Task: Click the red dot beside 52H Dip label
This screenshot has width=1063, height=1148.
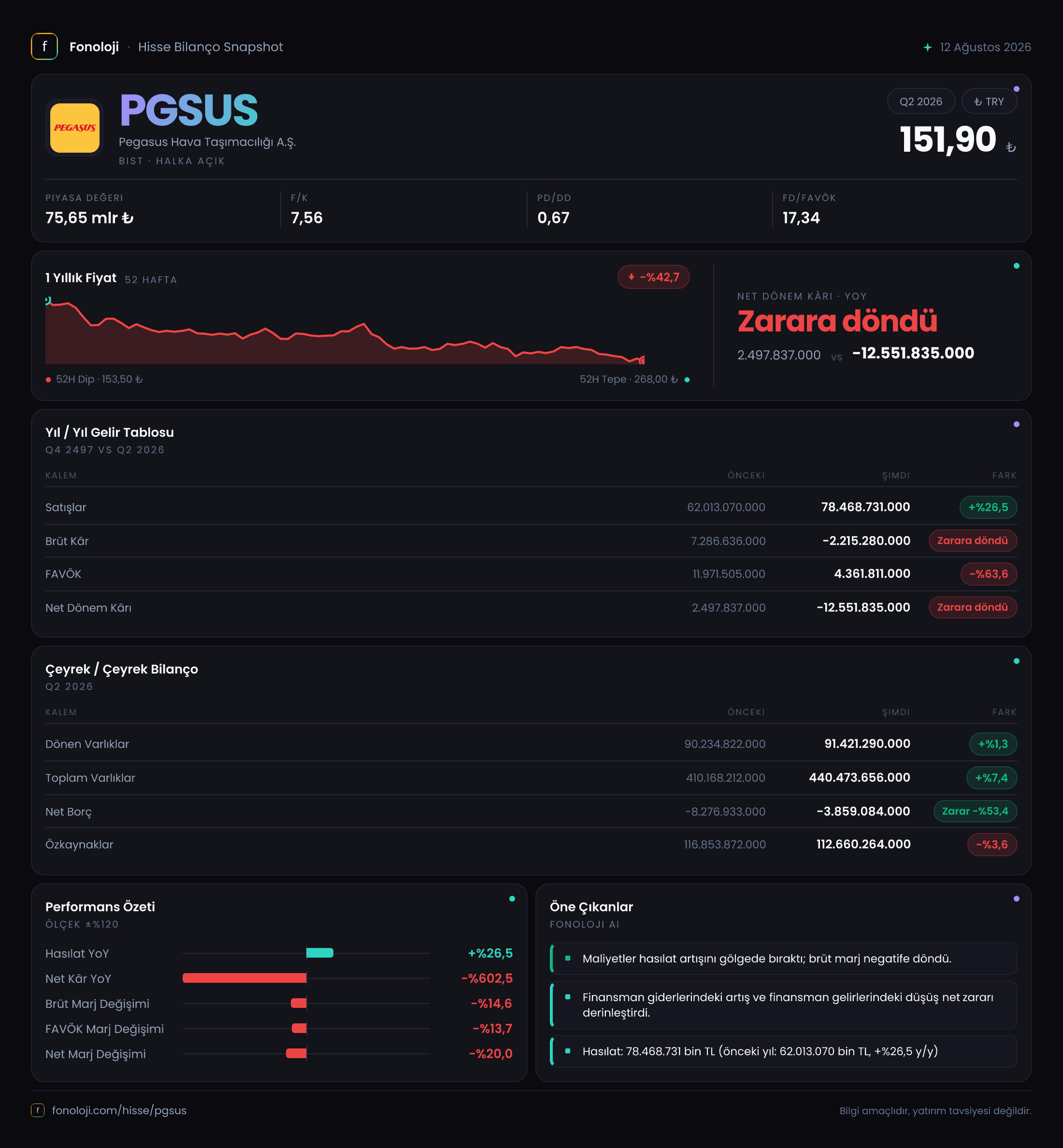Action: [48, 380]
